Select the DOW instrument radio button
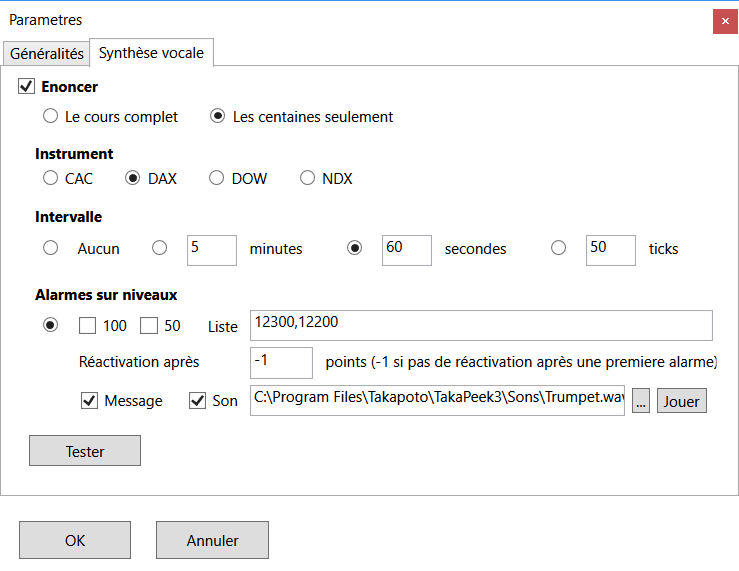The width and height of the screenshot is (739, 571). pyautogui.click(x=217, y=179)
